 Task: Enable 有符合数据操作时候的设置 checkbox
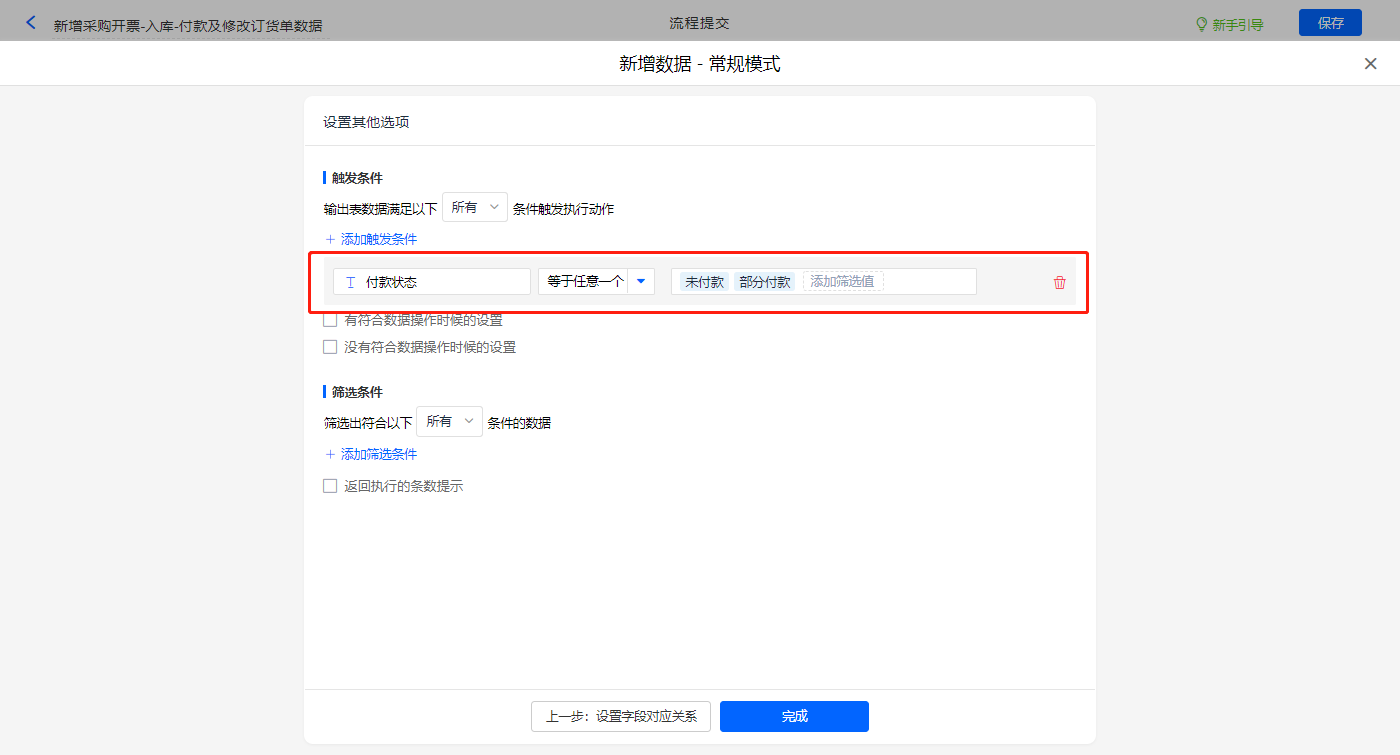[x=330, y=321]
